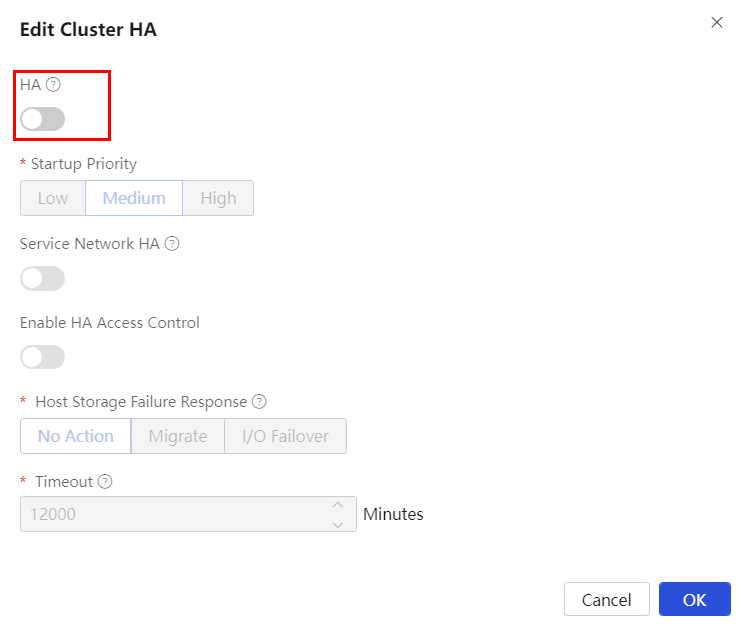Screen dimensions: 752x631
Task: Increase the Timeout value with up arrow
Action: point(338,505)
